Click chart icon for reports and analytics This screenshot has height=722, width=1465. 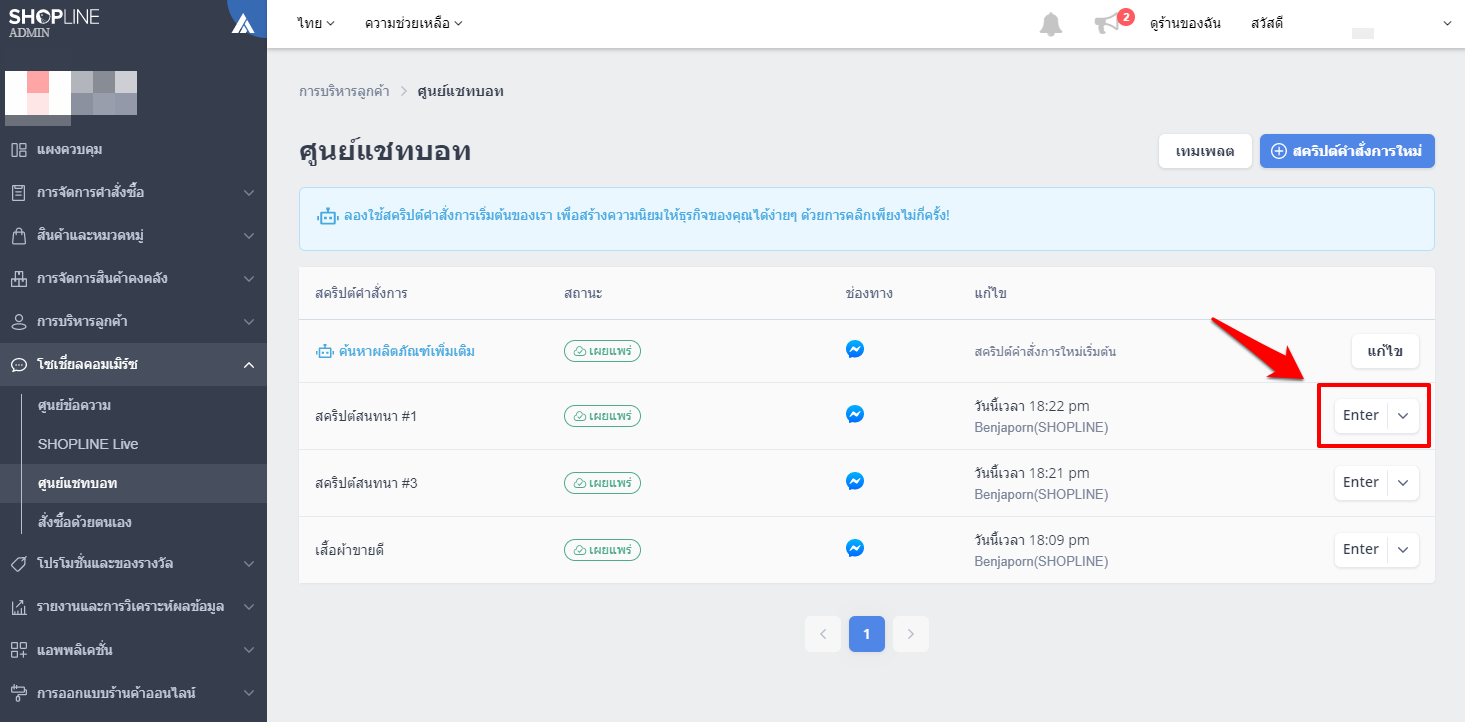[x=18, y=607]
